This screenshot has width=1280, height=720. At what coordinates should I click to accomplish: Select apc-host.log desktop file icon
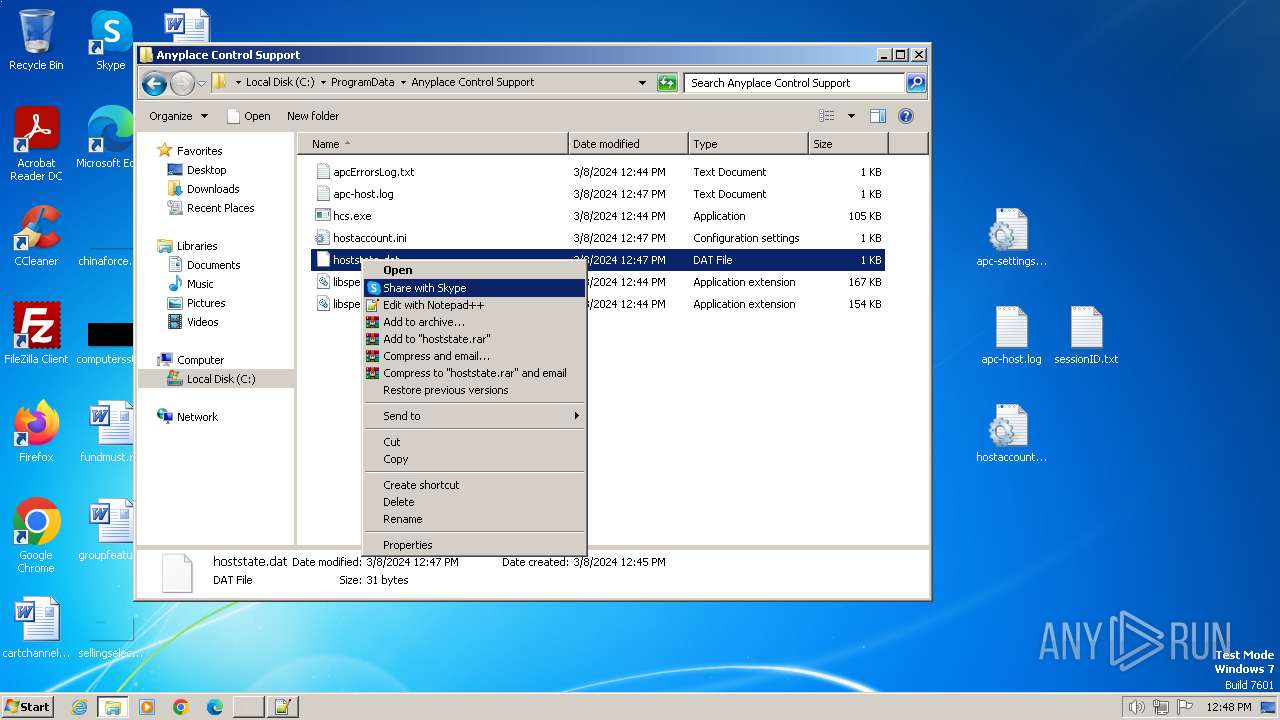click(x=1011, y=335)
